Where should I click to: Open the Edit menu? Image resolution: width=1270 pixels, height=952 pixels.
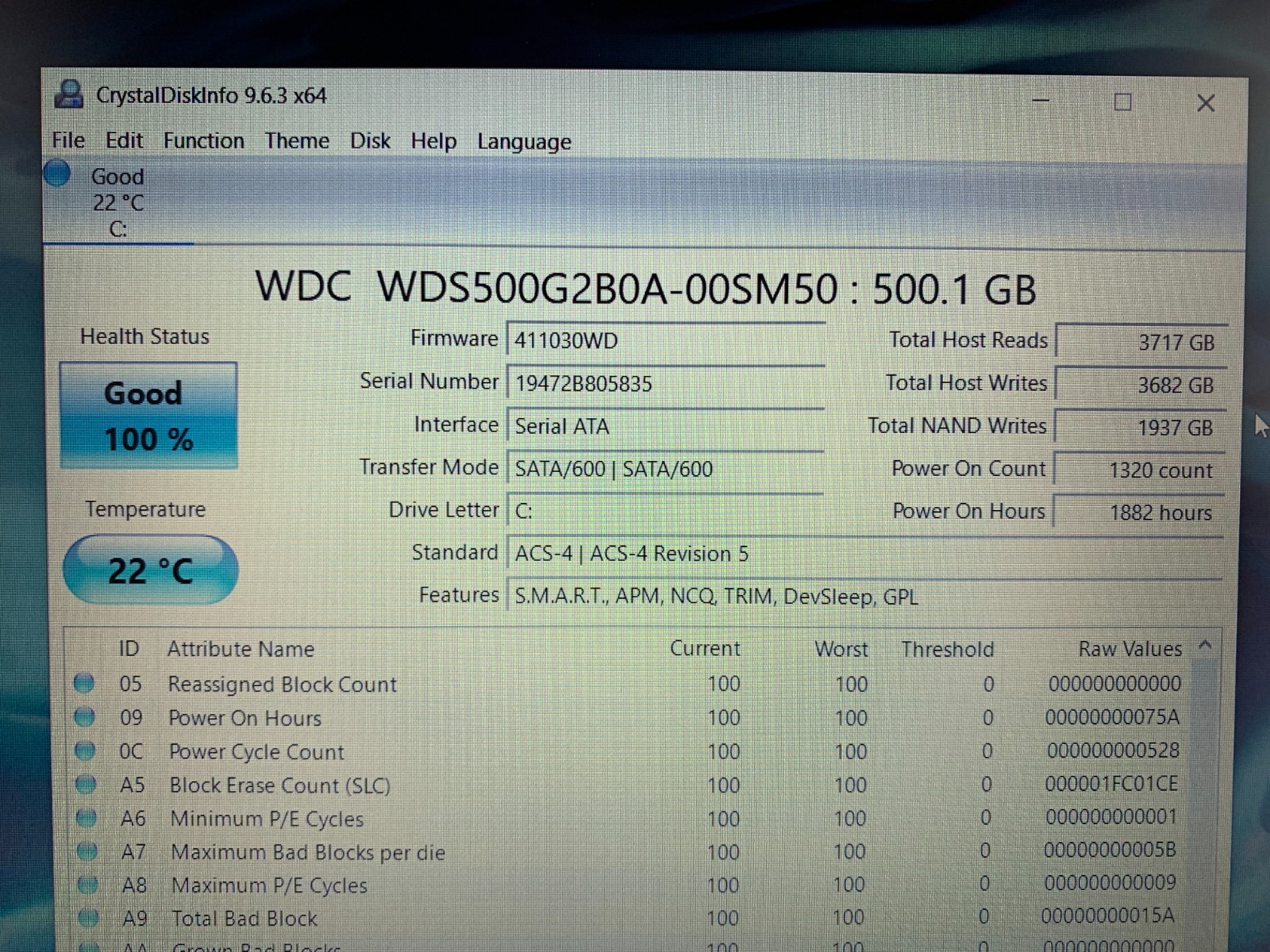pos(125,140)
